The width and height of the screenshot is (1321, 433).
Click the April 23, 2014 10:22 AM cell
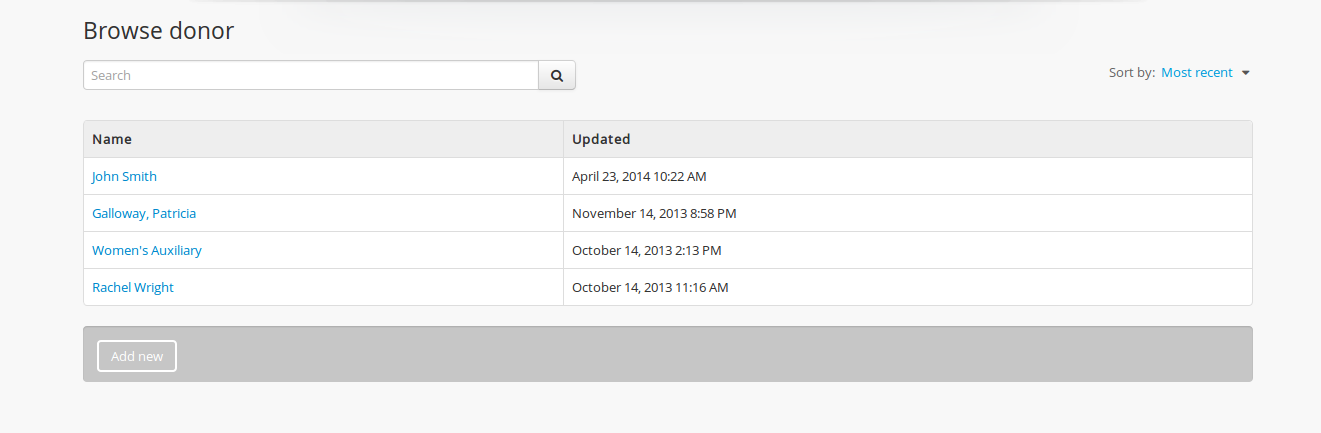(639, 177)
